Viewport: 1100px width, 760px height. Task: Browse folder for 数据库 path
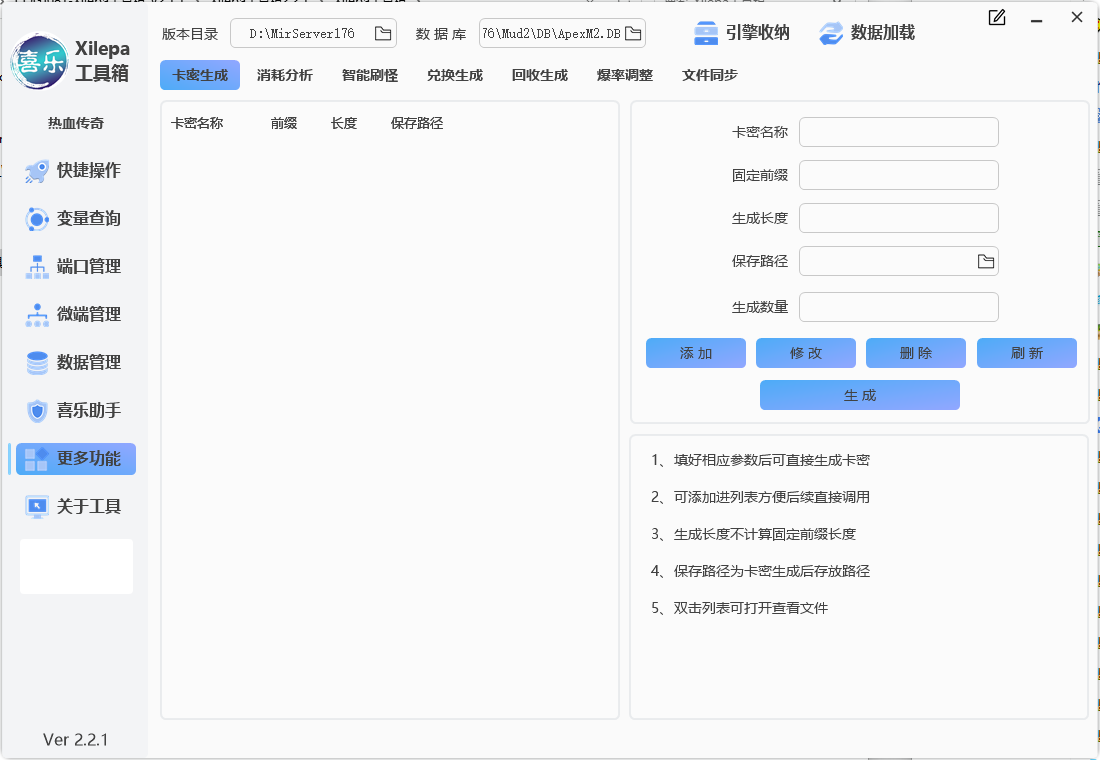[633, 34]
